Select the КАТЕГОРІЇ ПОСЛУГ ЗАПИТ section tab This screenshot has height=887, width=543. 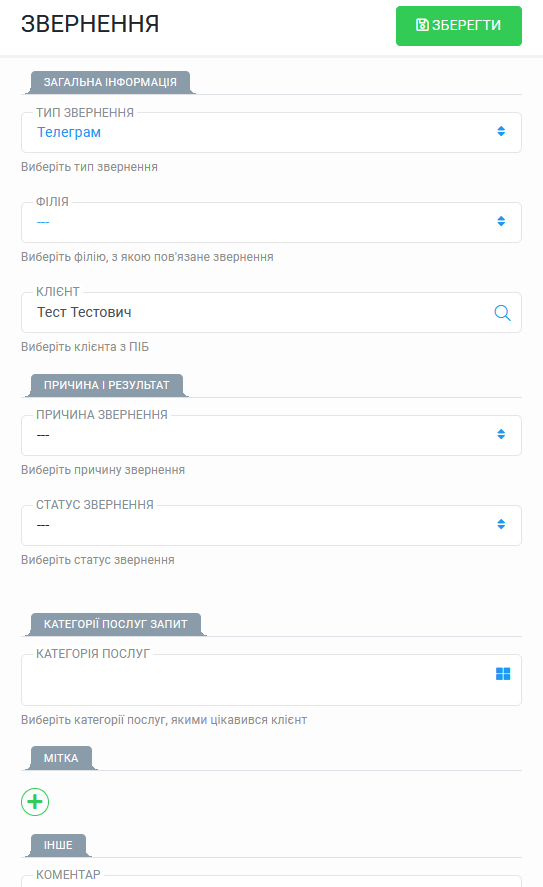pos(115,624)
